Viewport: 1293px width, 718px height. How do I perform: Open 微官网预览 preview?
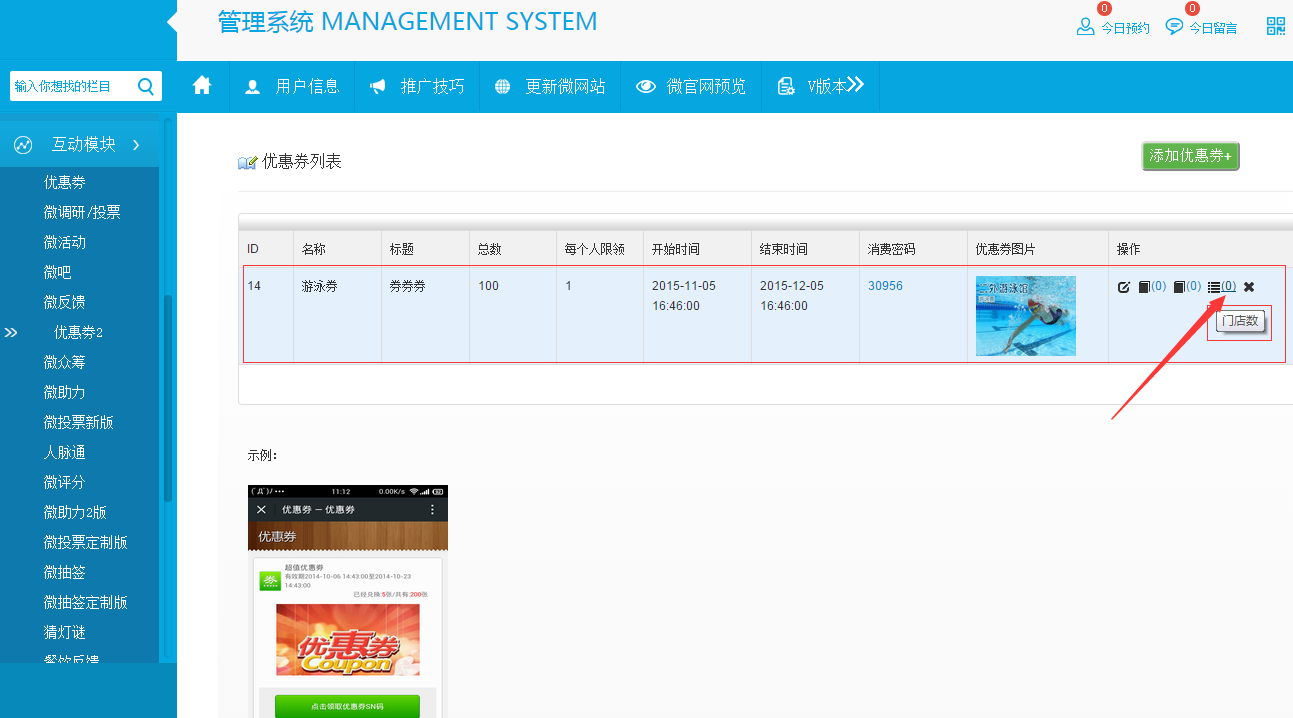pyautogui.click(x=692, y=87)
